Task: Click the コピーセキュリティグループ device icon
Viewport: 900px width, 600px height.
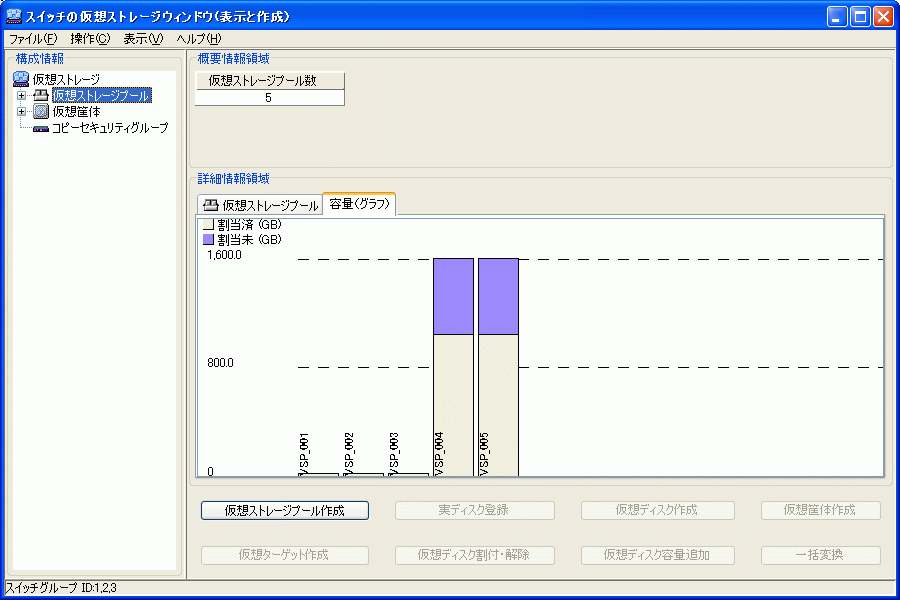Action: point(41,129)
